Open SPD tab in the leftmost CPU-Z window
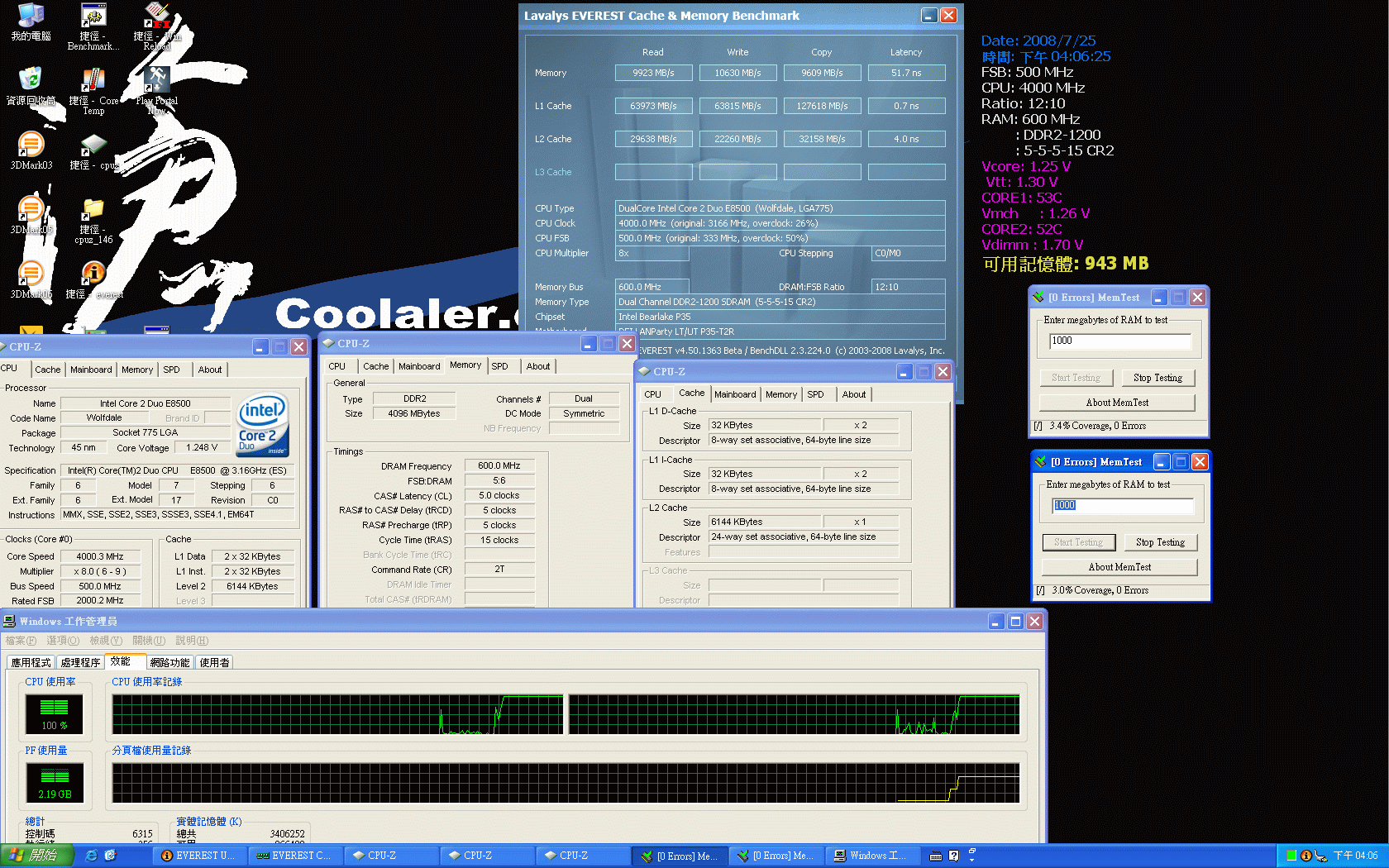This screenshot has width=1389, height=868. (x=171, y=370)
